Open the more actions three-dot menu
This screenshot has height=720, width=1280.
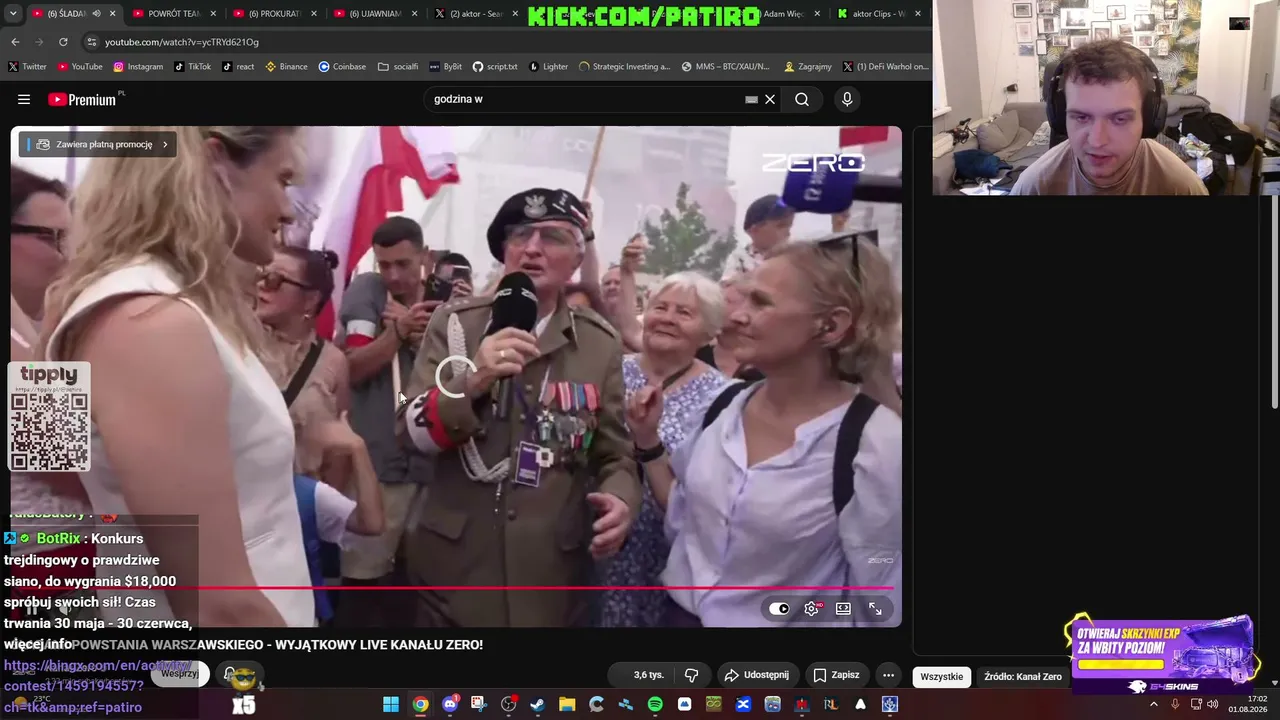coord(888,675)
